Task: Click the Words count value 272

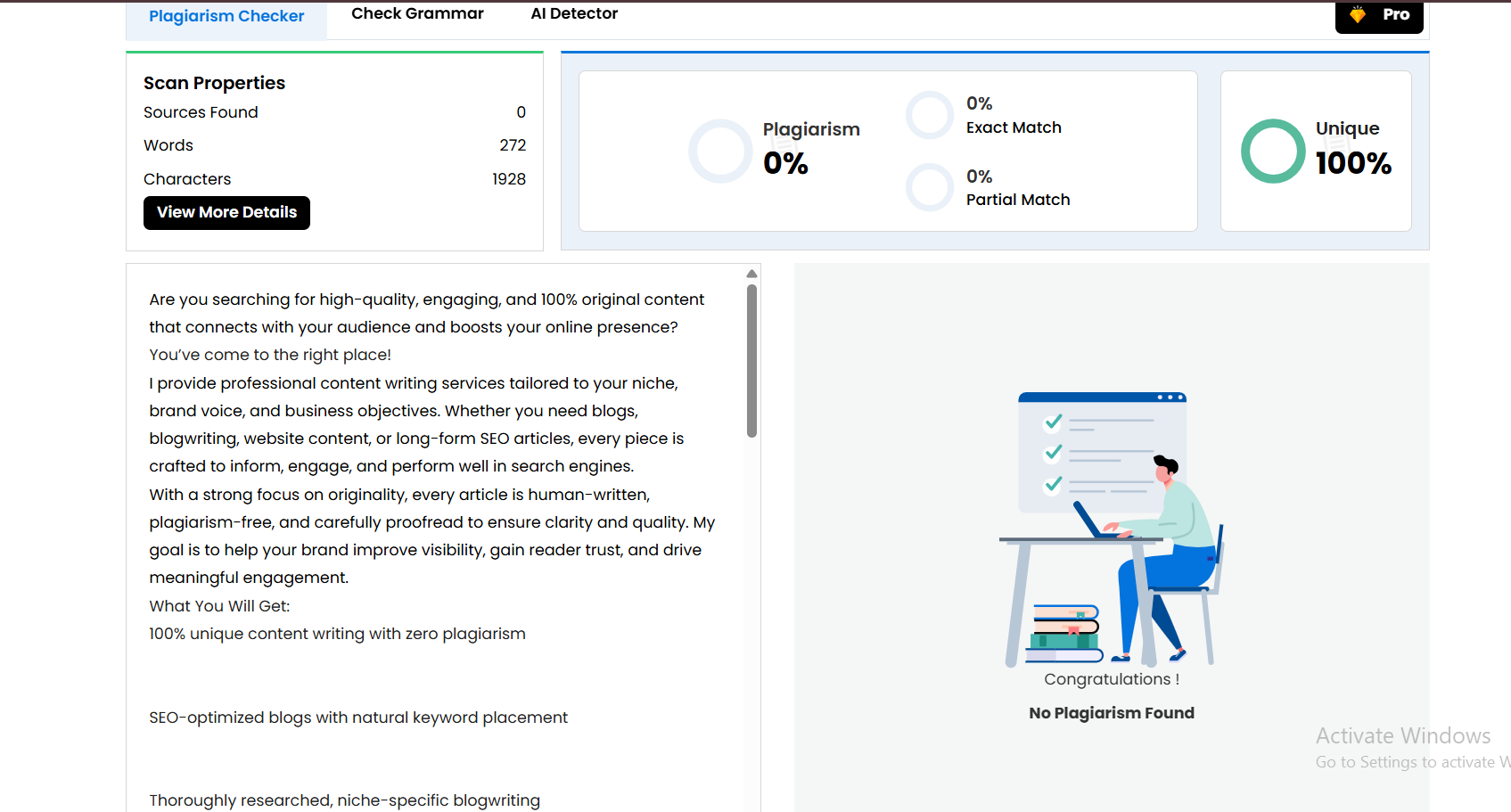Action: pyautogui.click(x=515, y=144)
